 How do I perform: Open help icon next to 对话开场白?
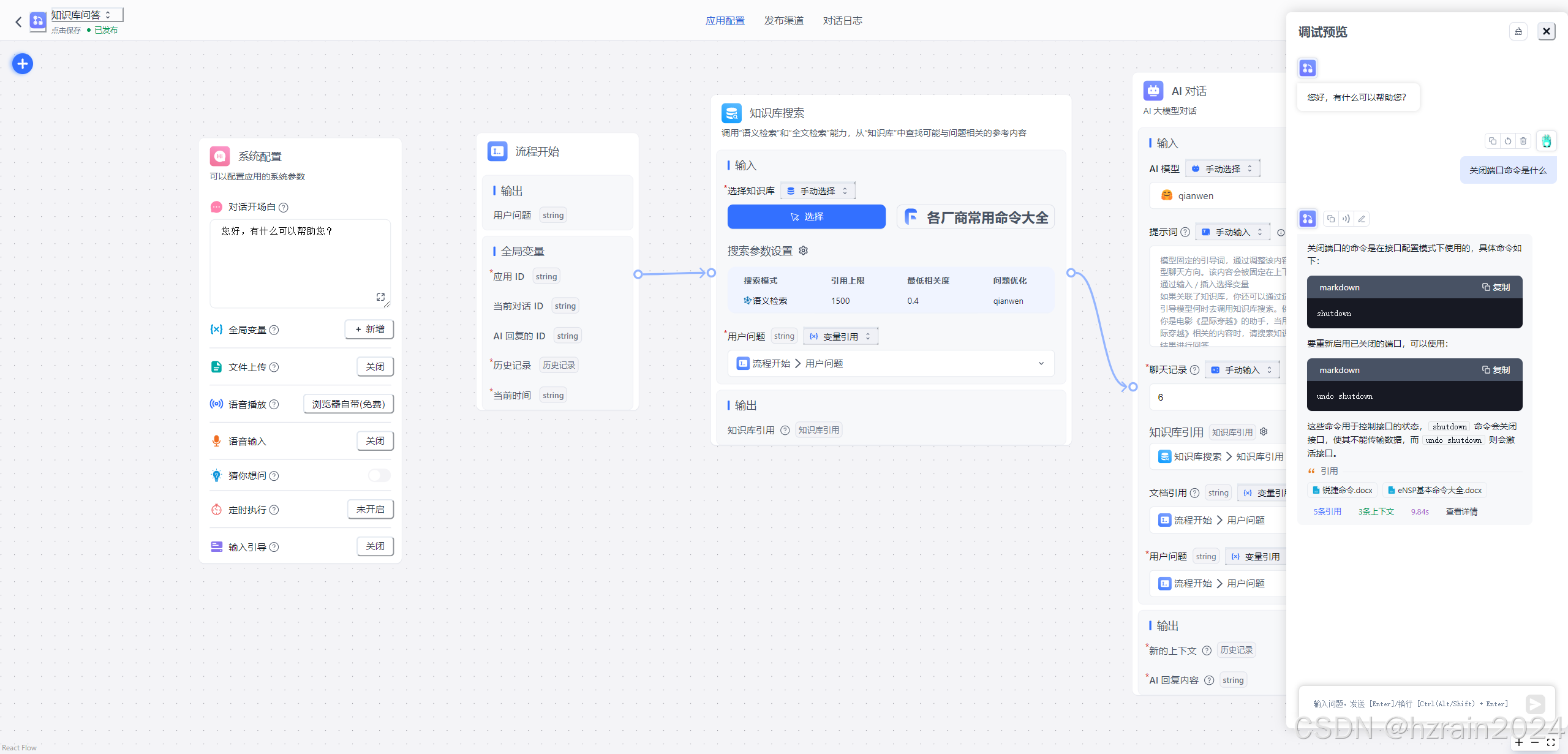point(284,208)
